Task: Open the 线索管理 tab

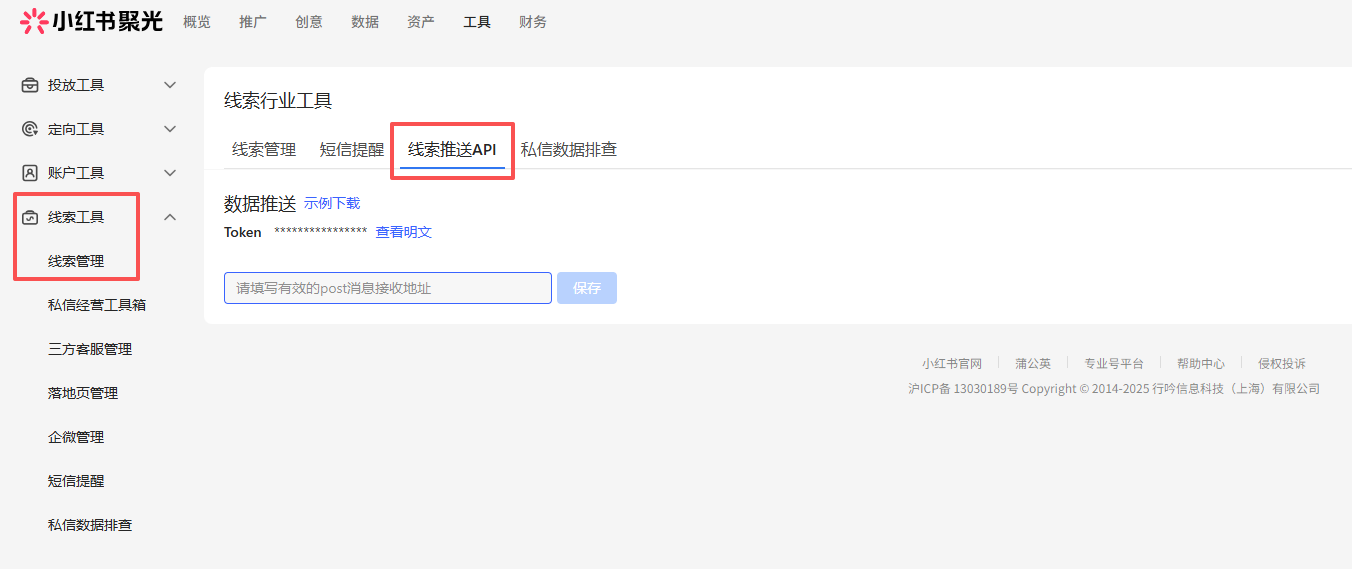Action: [x=264, y=150]
